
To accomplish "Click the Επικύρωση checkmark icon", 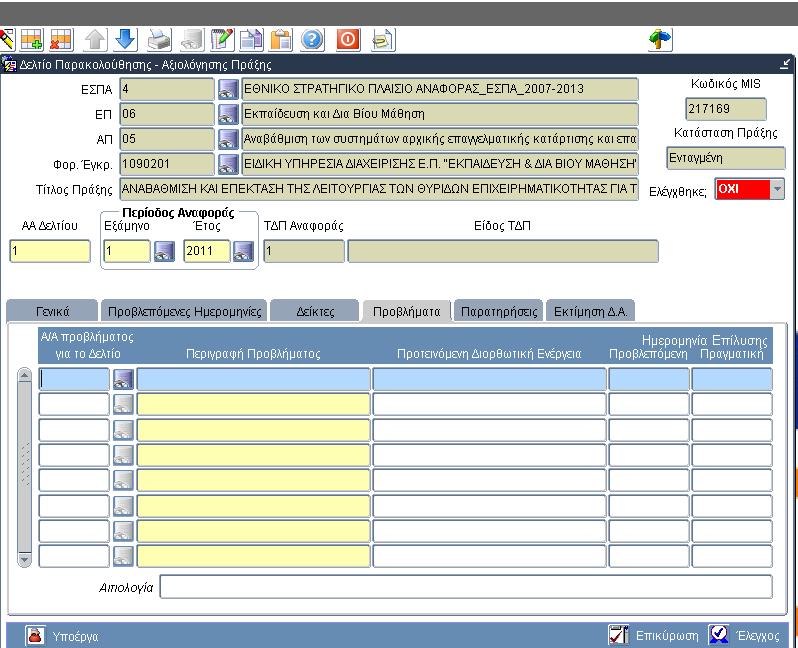I will 618,635.
